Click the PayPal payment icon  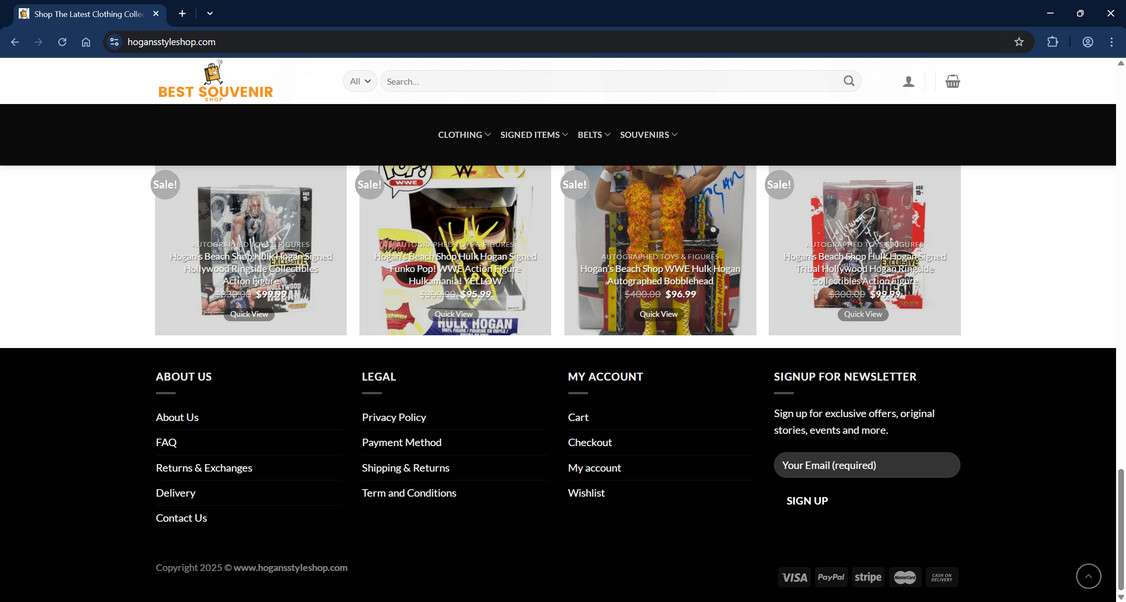coord(831,577)
